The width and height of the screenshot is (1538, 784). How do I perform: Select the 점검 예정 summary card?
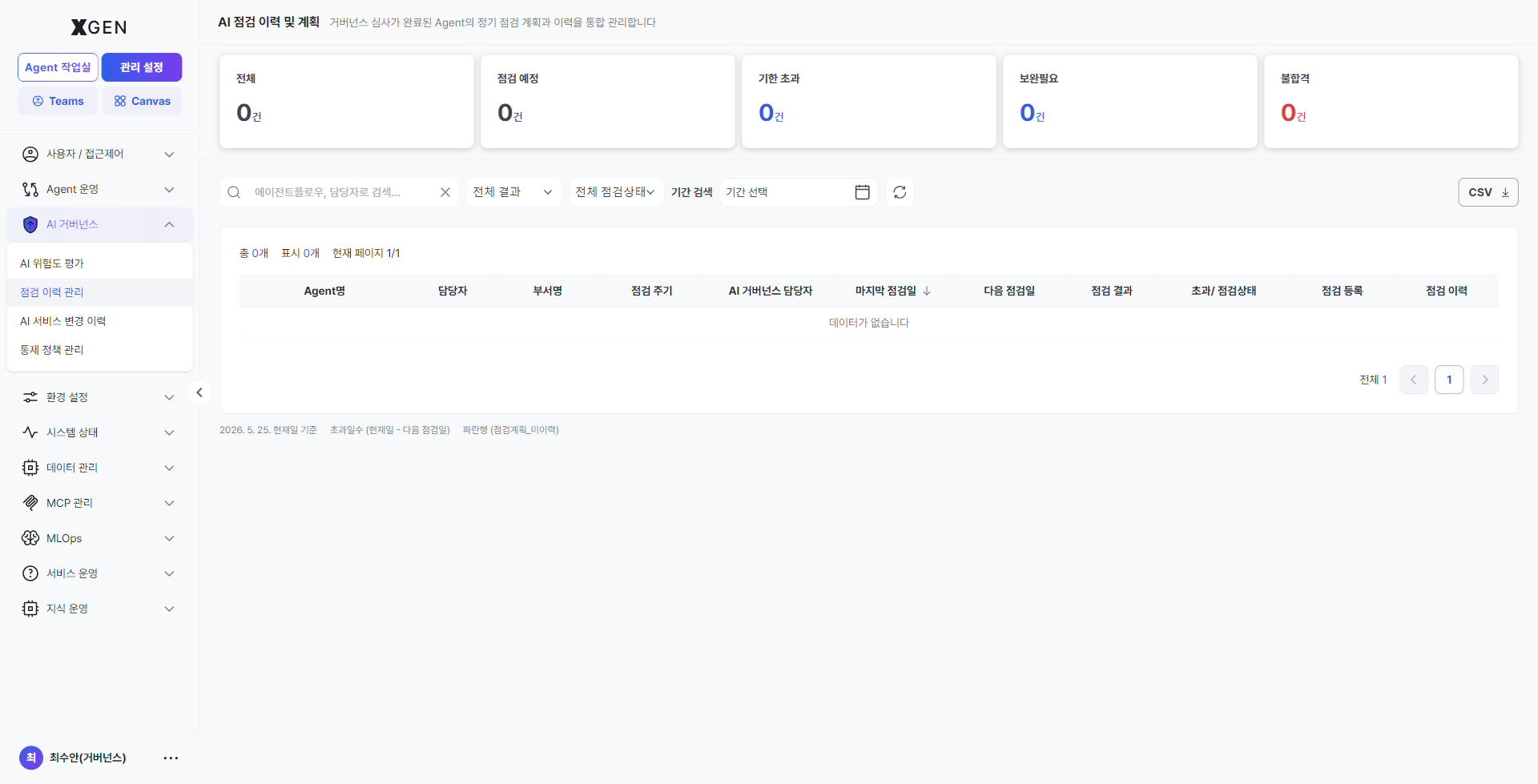click(608, 101)
